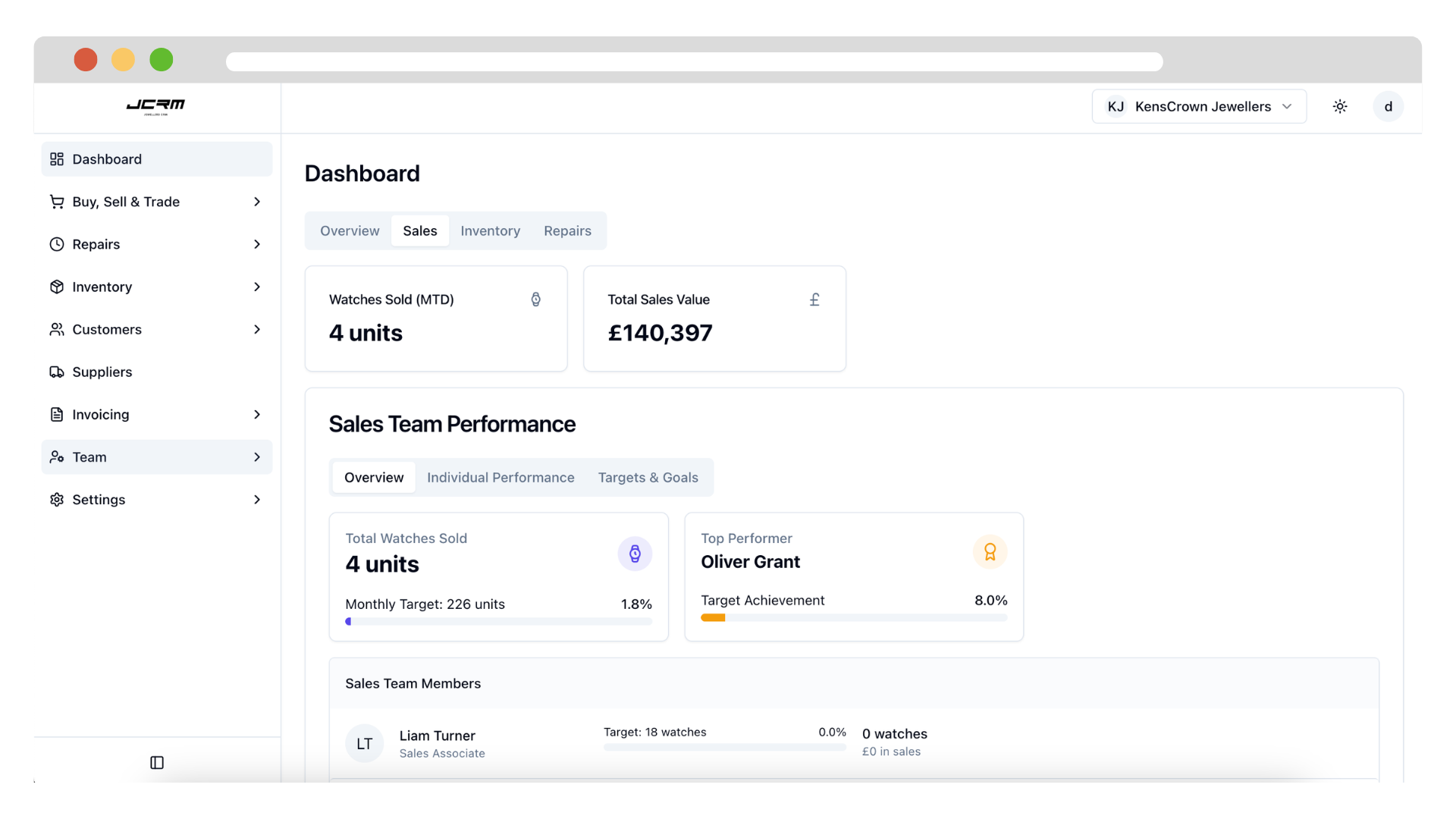Click the pound sign icon on Total Sales Value

point(814,300)
